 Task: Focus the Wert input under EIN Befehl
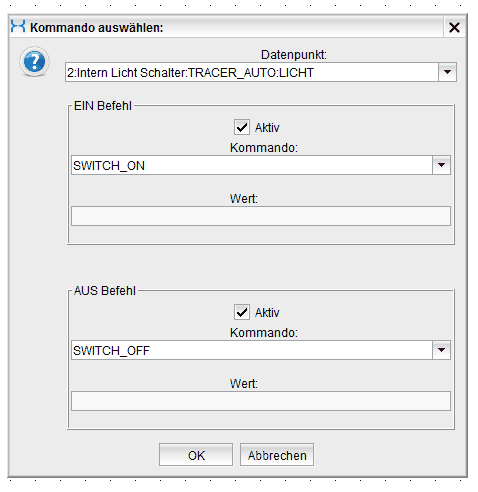[261, 216]
